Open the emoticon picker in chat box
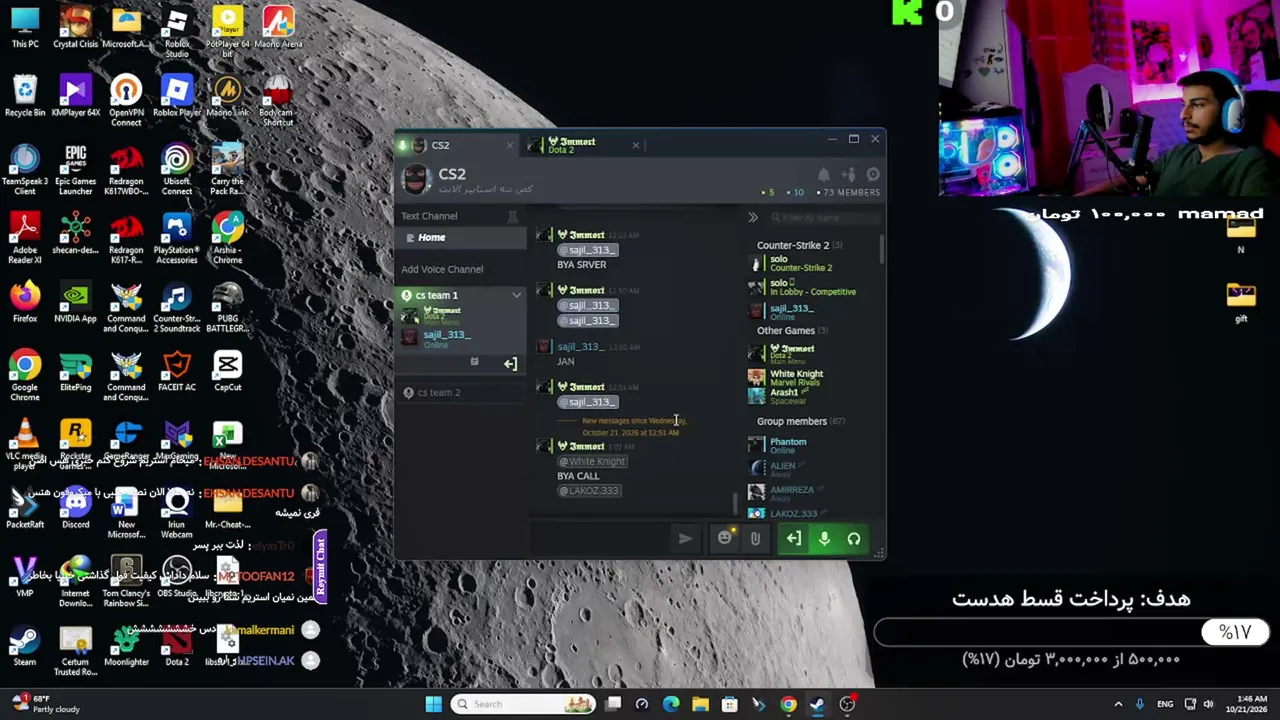1280x720 pixels. [x=725, y=539]
